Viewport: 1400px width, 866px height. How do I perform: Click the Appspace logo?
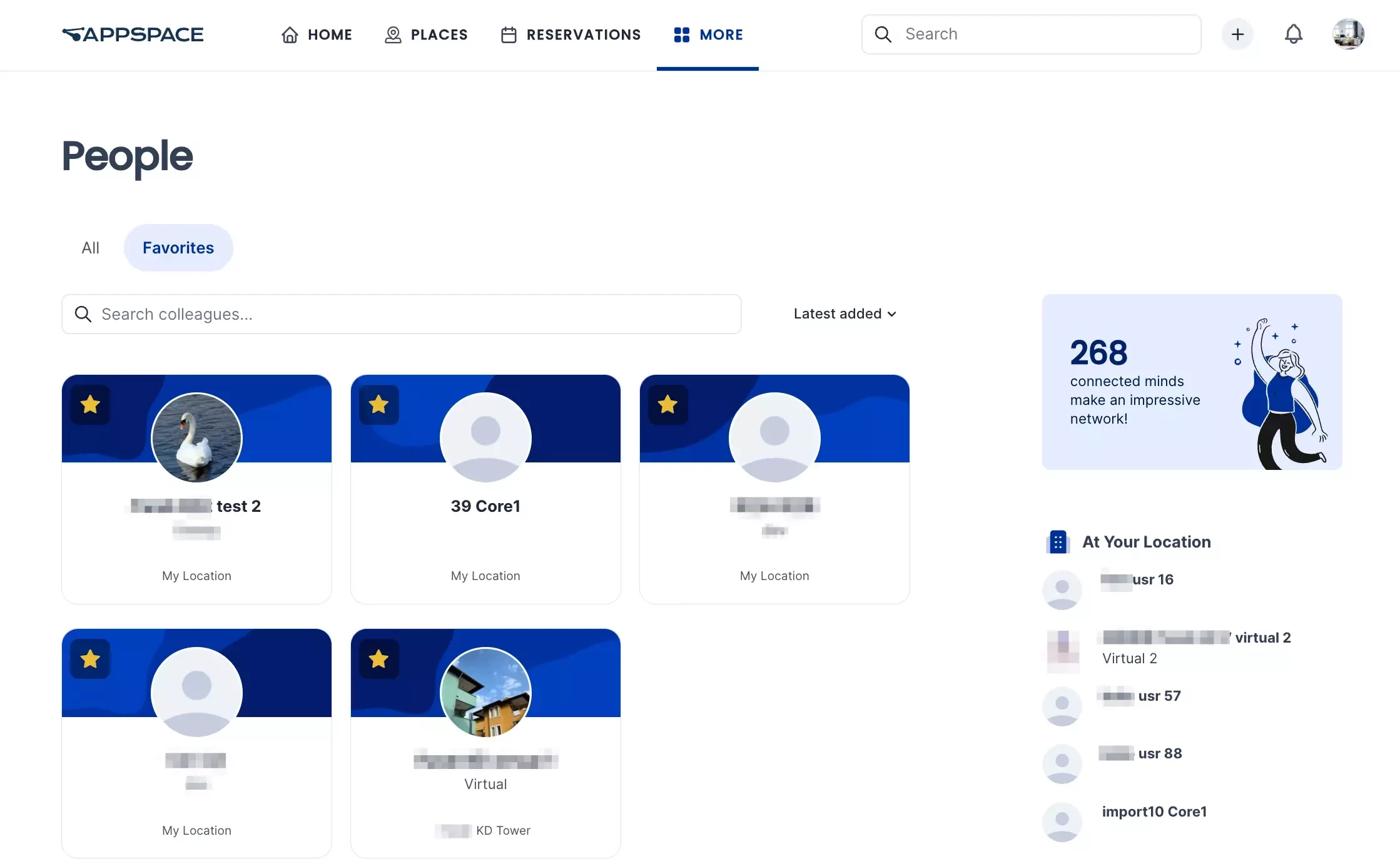click(x=133, y=34)
